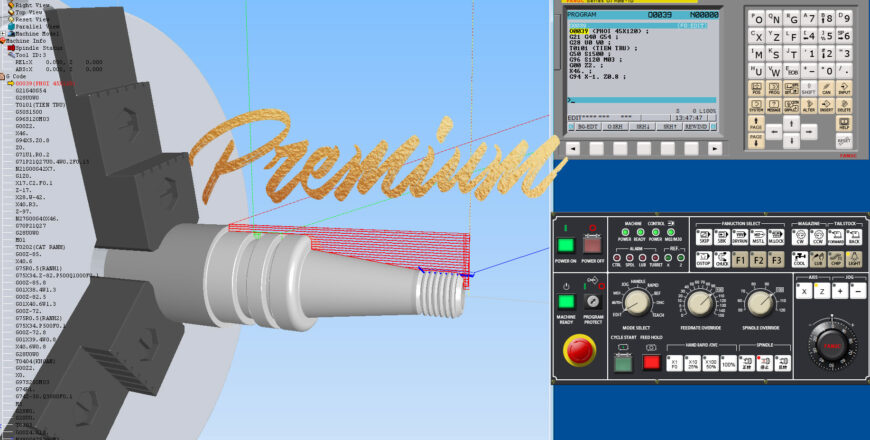The height and width of the screenshot is (440, 870).
Task: Toggle the SBK single block function
Action: 722,237
